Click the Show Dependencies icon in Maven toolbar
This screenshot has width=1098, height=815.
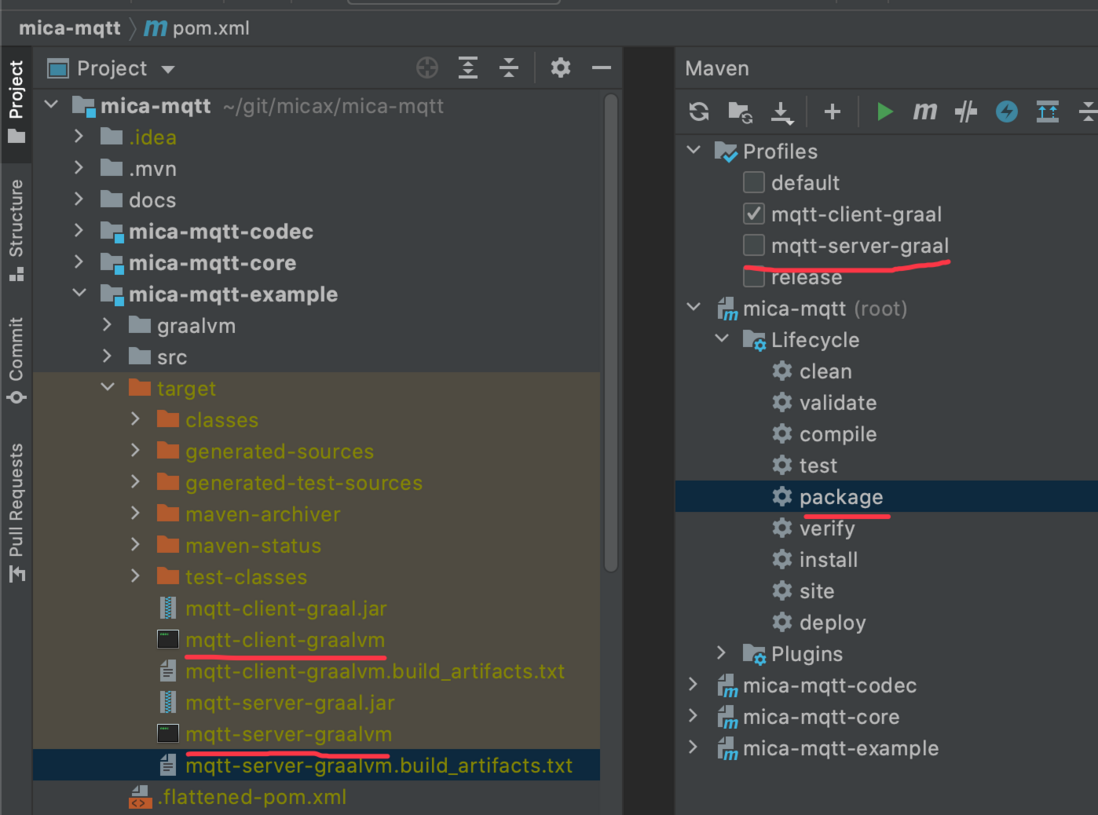coord(1048,111)
